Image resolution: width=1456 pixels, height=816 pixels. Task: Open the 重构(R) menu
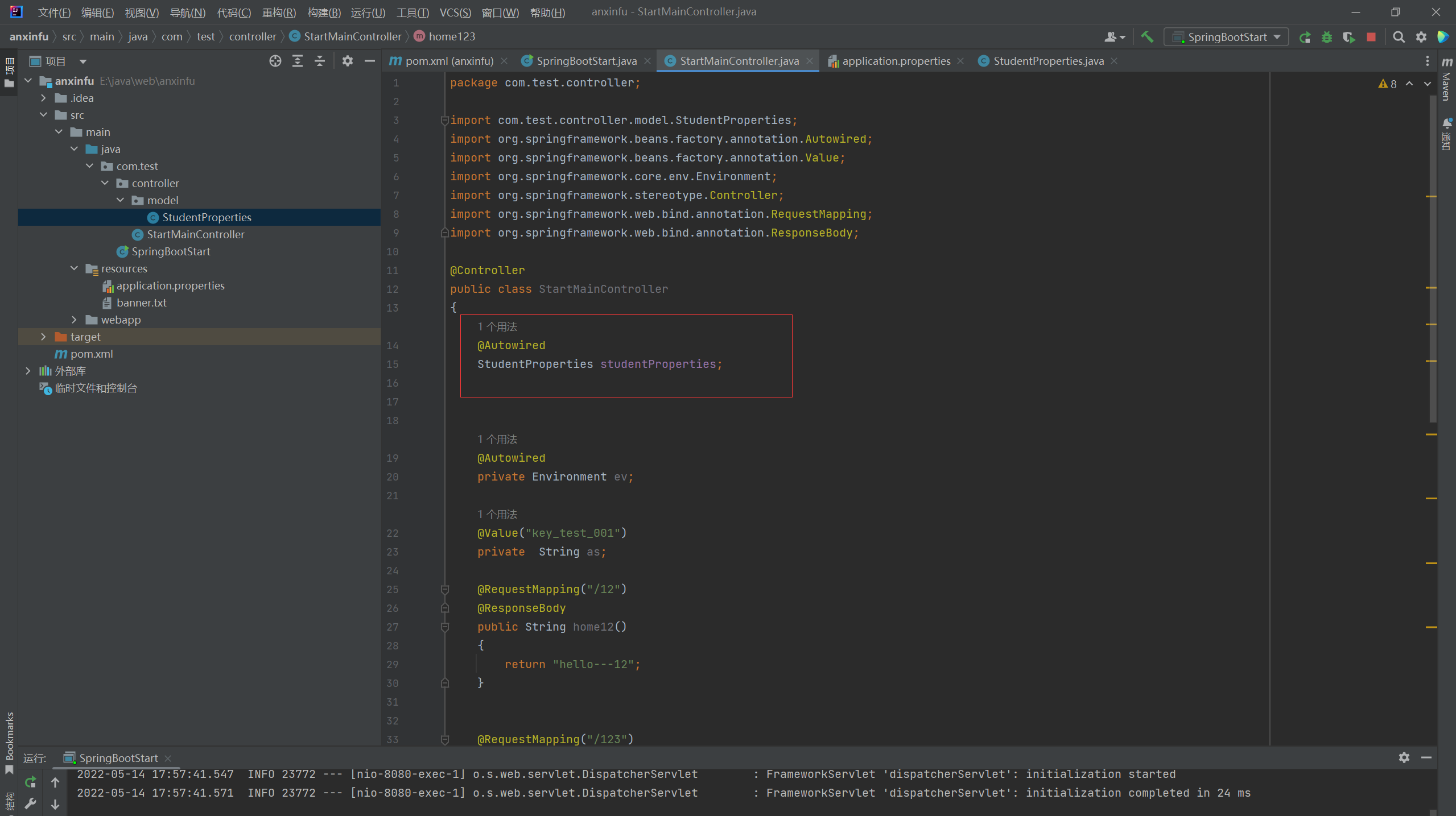279,13
